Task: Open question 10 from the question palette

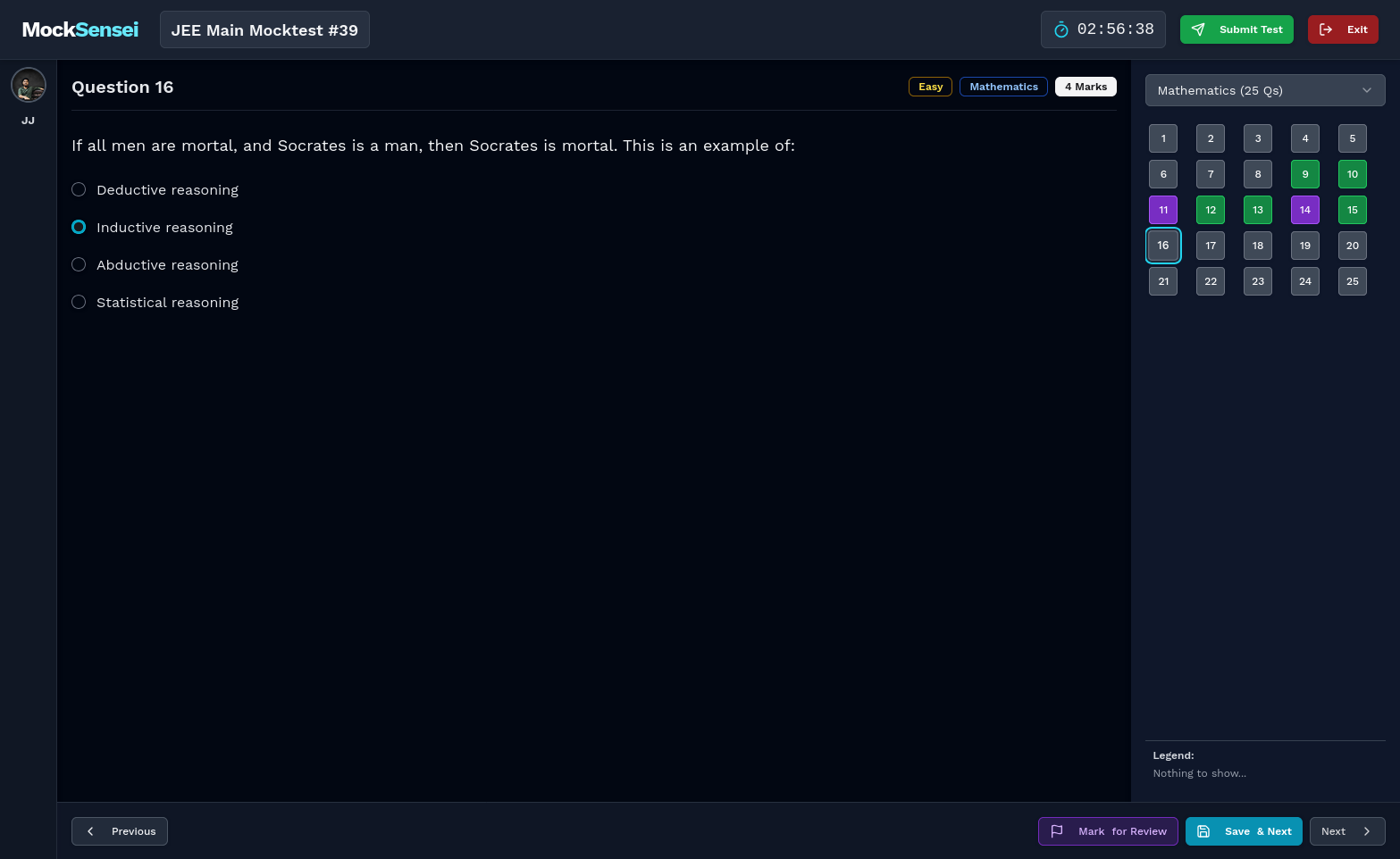Action: (x=1352, y=173)
